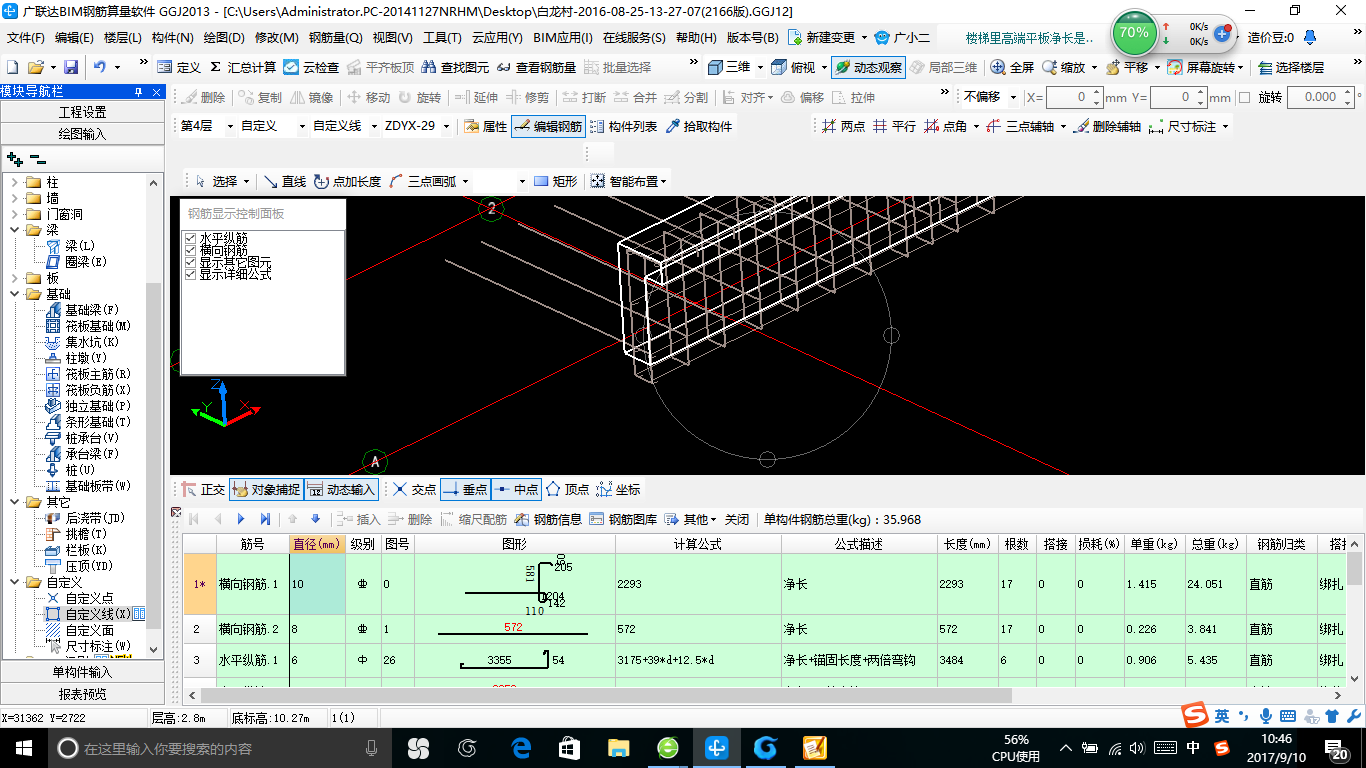1366x768 pixels.
Task: Click the undo arrow icon
Action: (x=100, y=67)
